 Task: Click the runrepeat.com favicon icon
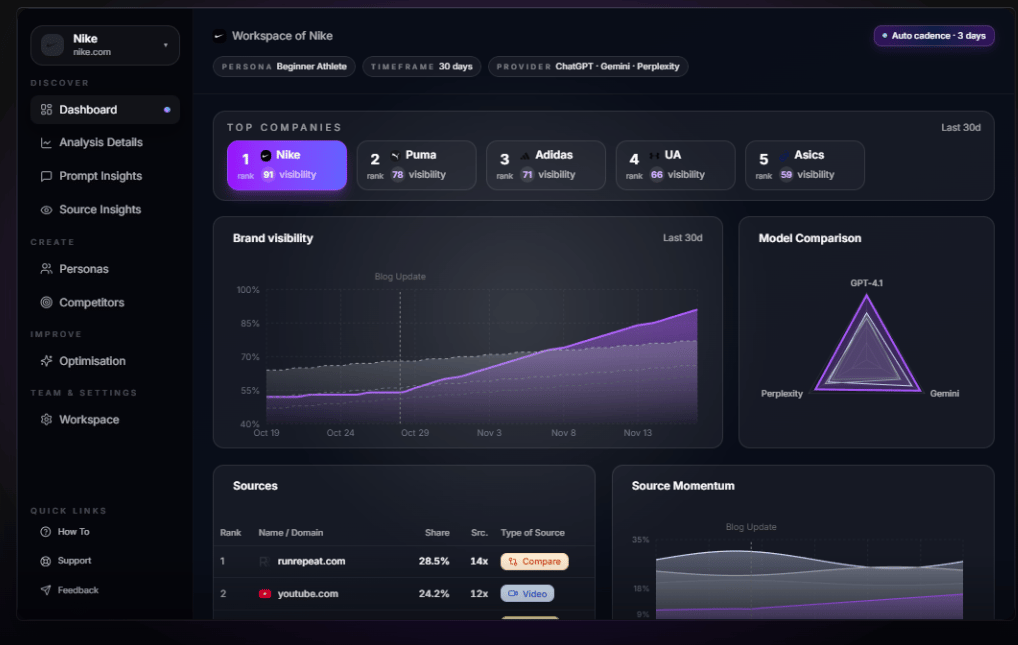click(264, 561)
